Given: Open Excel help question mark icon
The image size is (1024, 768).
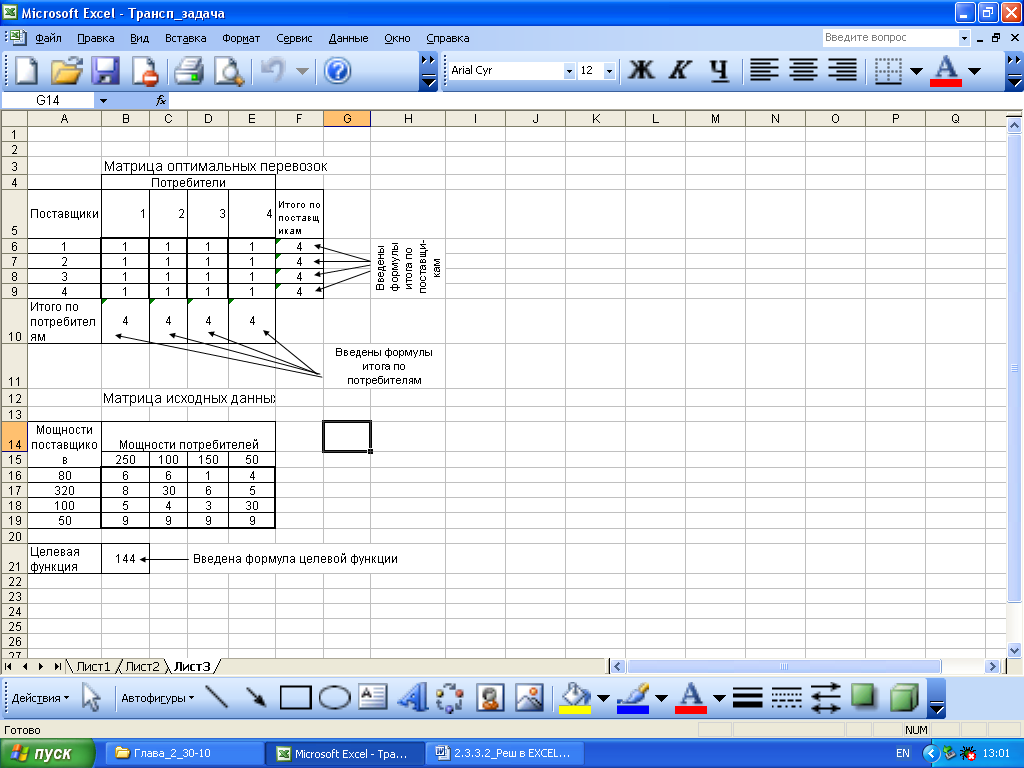Looking at the screenshot, I should (x=337, y=71).
